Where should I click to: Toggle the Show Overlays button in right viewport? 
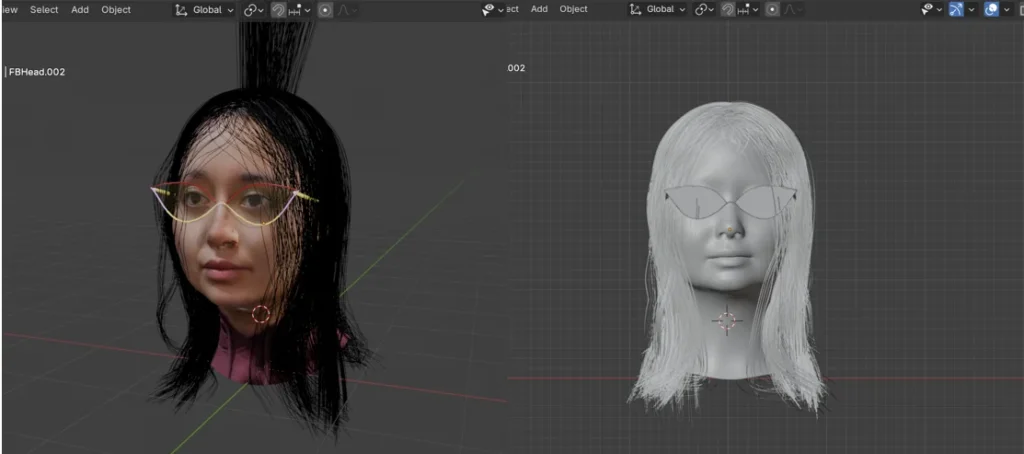point(992,9)
